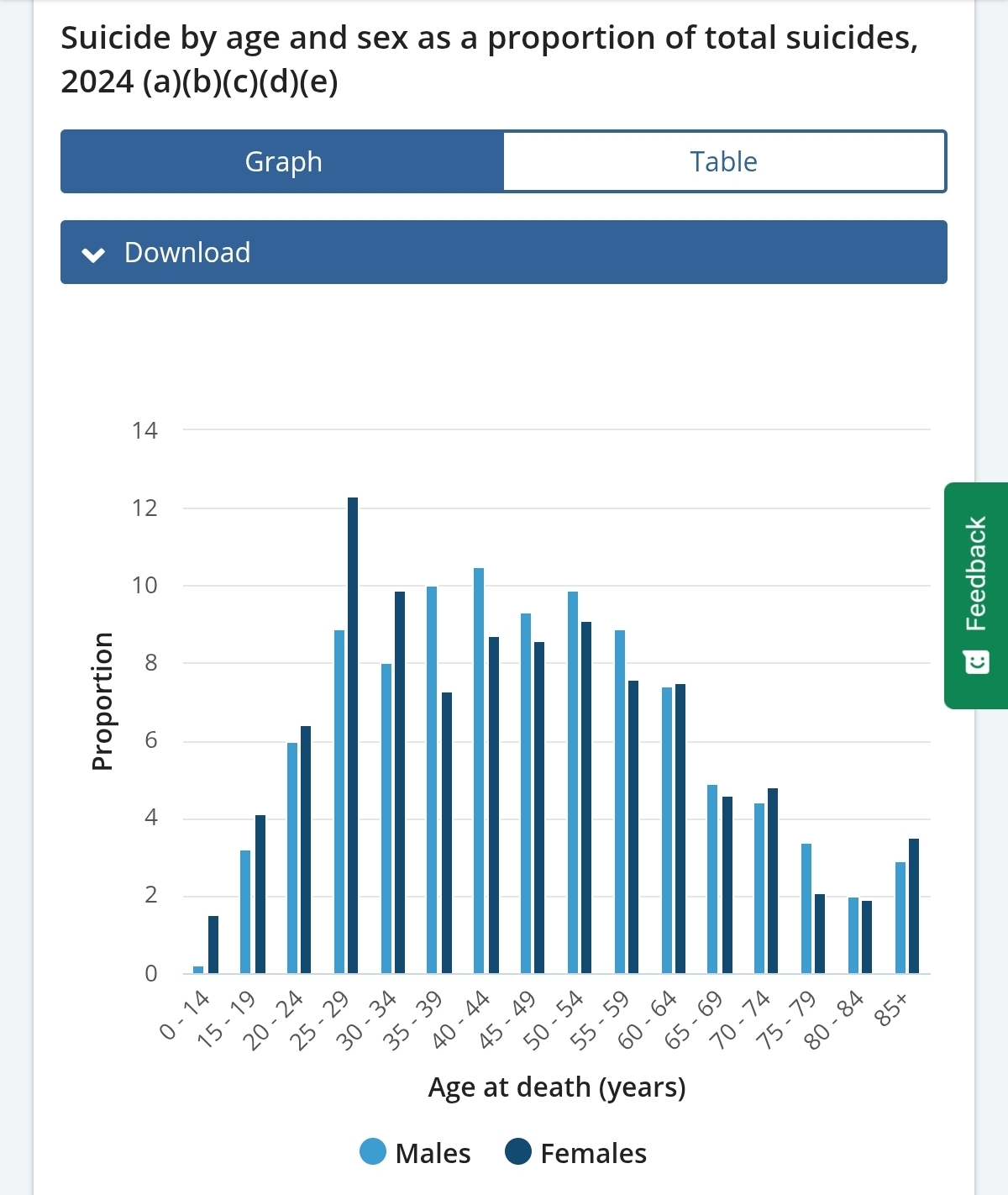Select the Females bar for 25 - 29
Screen dimensions: 1008x1195
pos(353,735)
